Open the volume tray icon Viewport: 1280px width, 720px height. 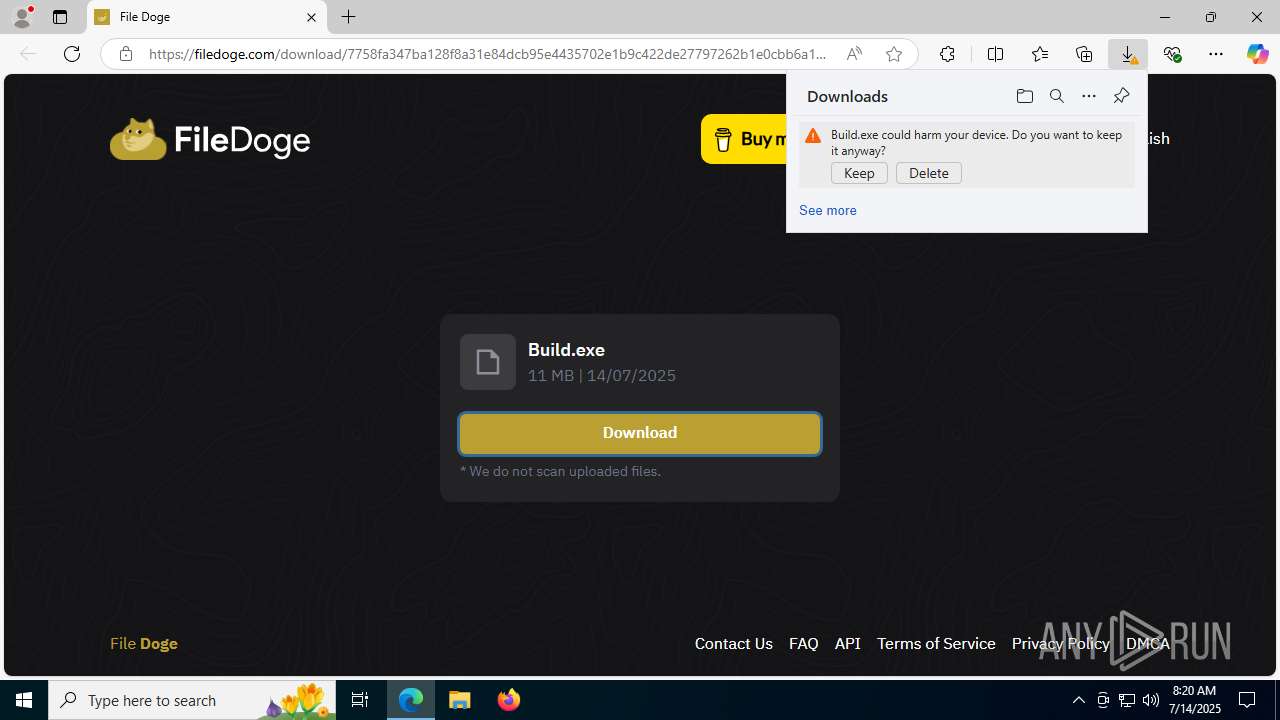click(x=1151, y=700)
